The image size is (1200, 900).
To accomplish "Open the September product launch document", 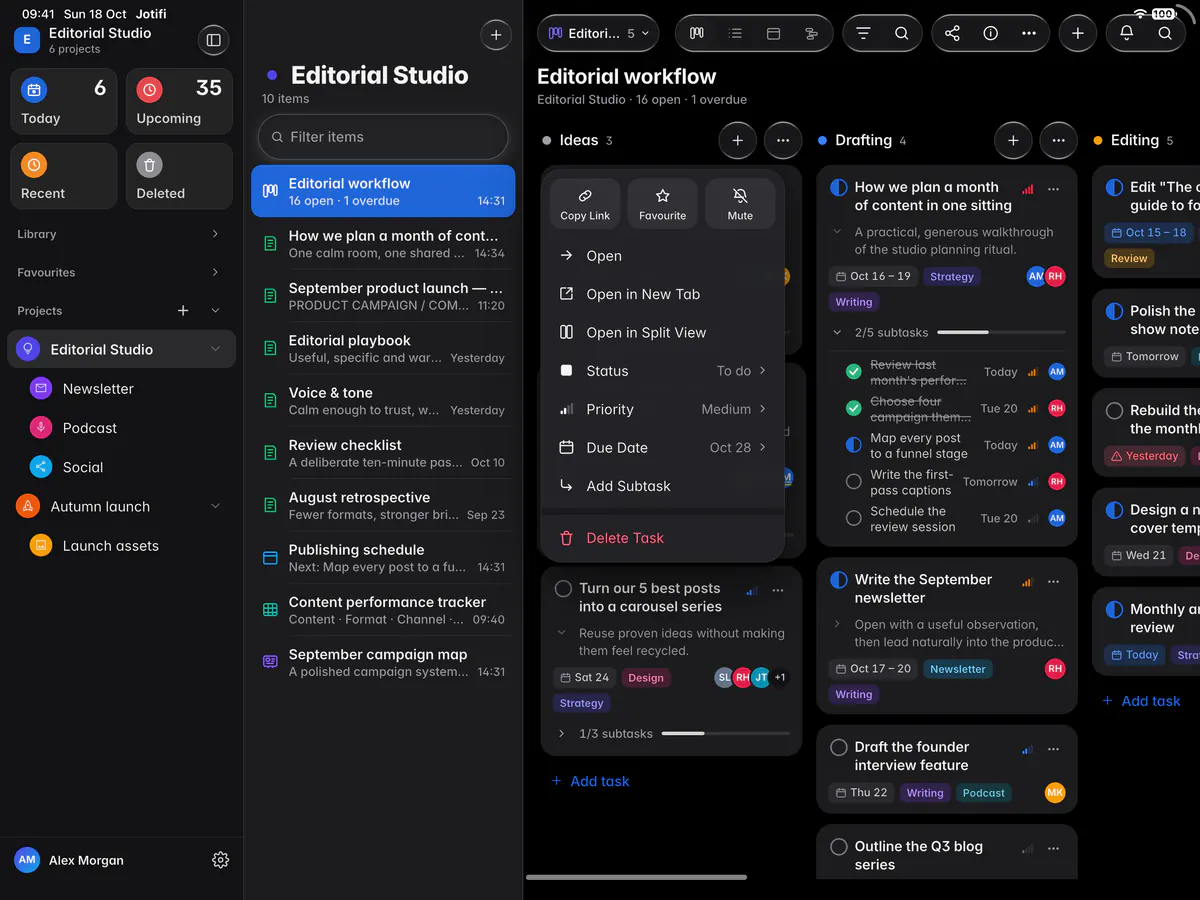I will [x=384, y=296].
